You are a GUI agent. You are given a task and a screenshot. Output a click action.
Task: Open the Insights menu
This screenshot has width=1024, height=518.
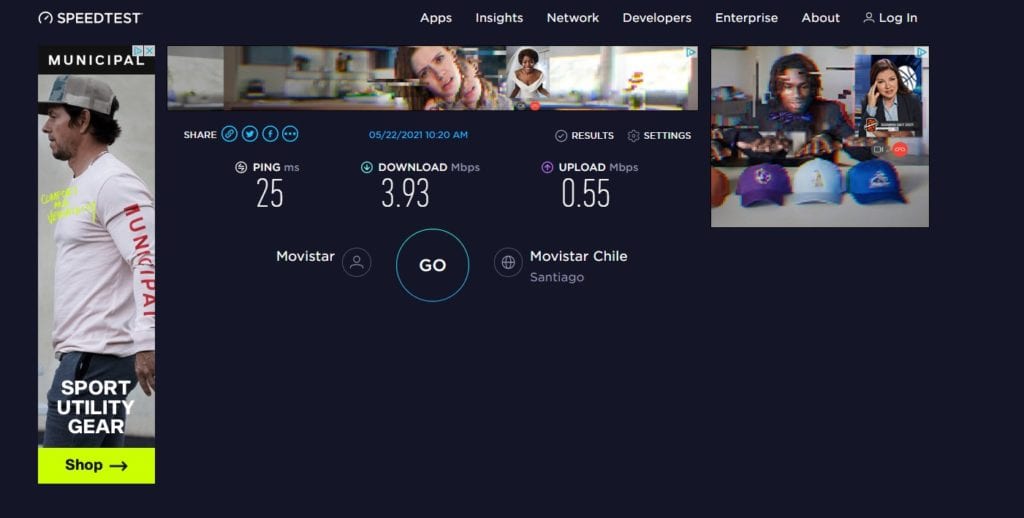click(x=499, y=18)
